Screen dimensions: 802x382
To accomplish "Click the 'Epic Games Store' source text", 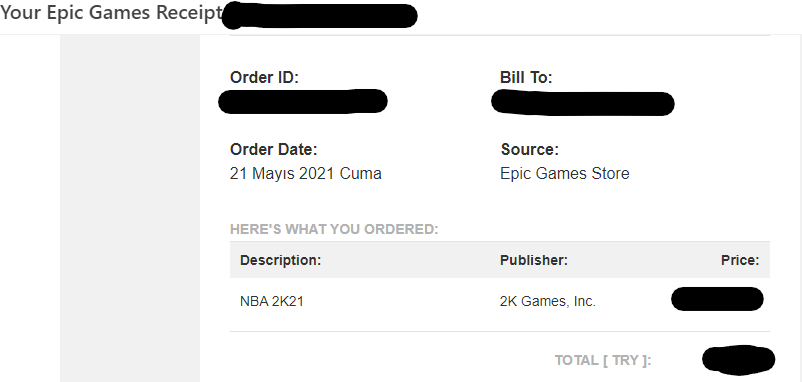I will coord(565,174).
